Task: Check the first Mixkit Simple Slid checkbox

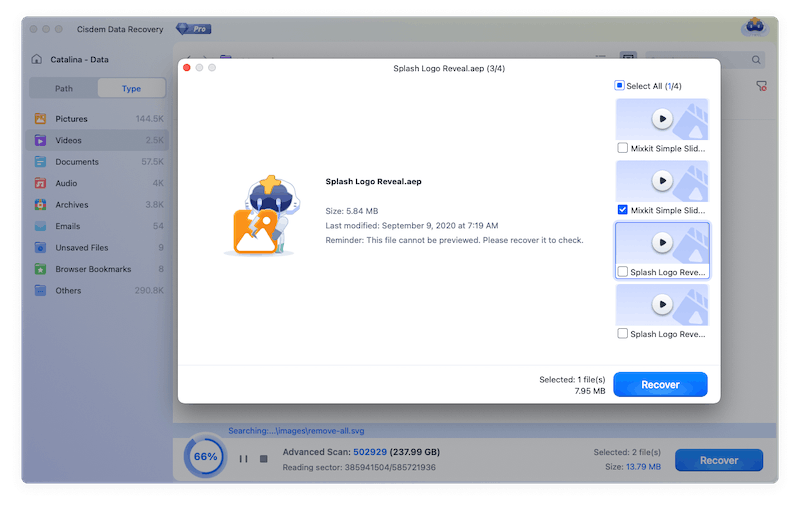Action: pos(622,148)
